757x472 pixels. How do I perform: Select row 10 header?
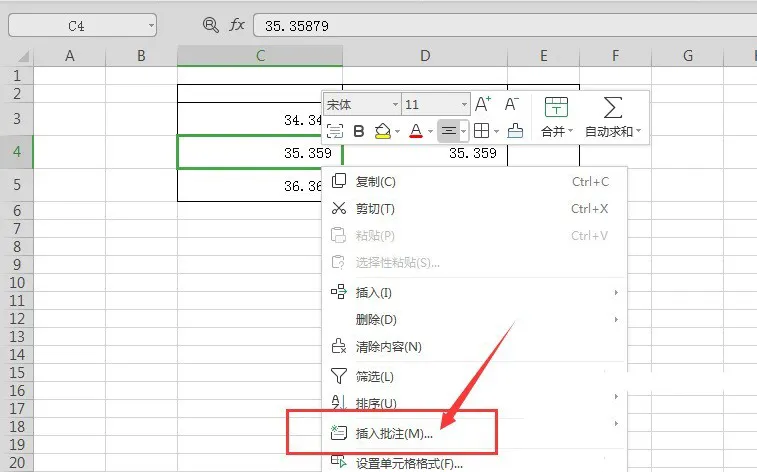coord(16,282)
